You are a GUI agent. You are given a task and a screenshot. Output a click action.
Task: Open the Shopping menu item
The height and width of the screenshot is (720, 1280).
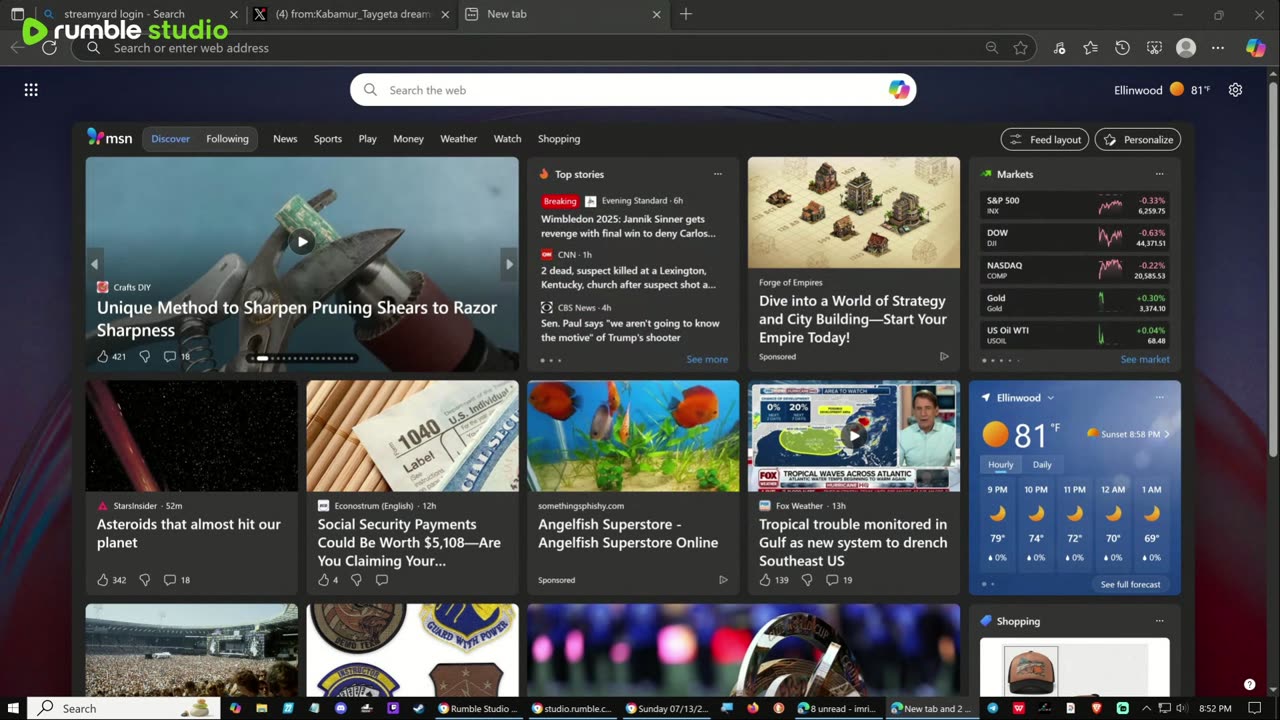(x=559, y=139)
